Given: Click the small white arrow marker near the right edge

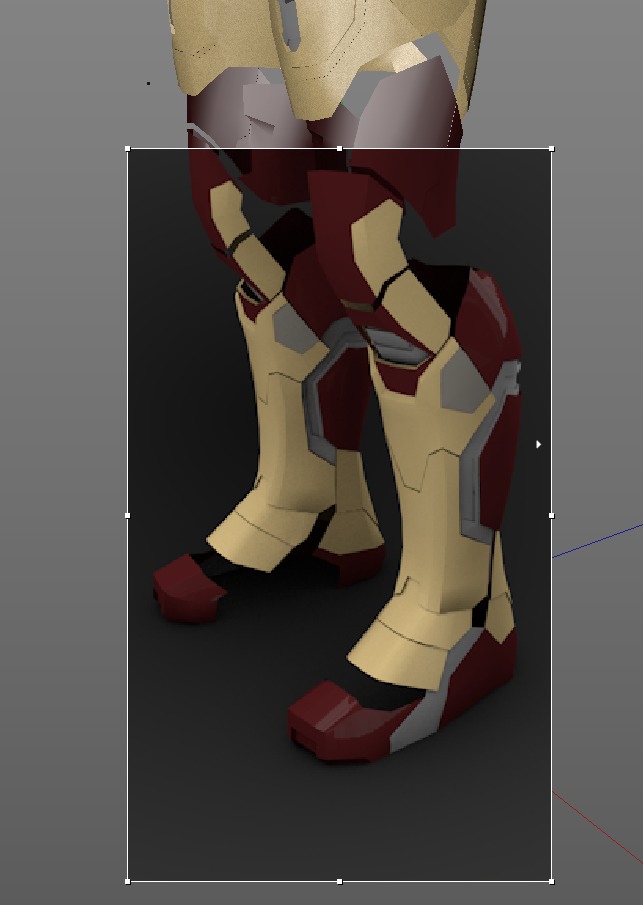Looking at the screenshot, I should pos(538,444).
